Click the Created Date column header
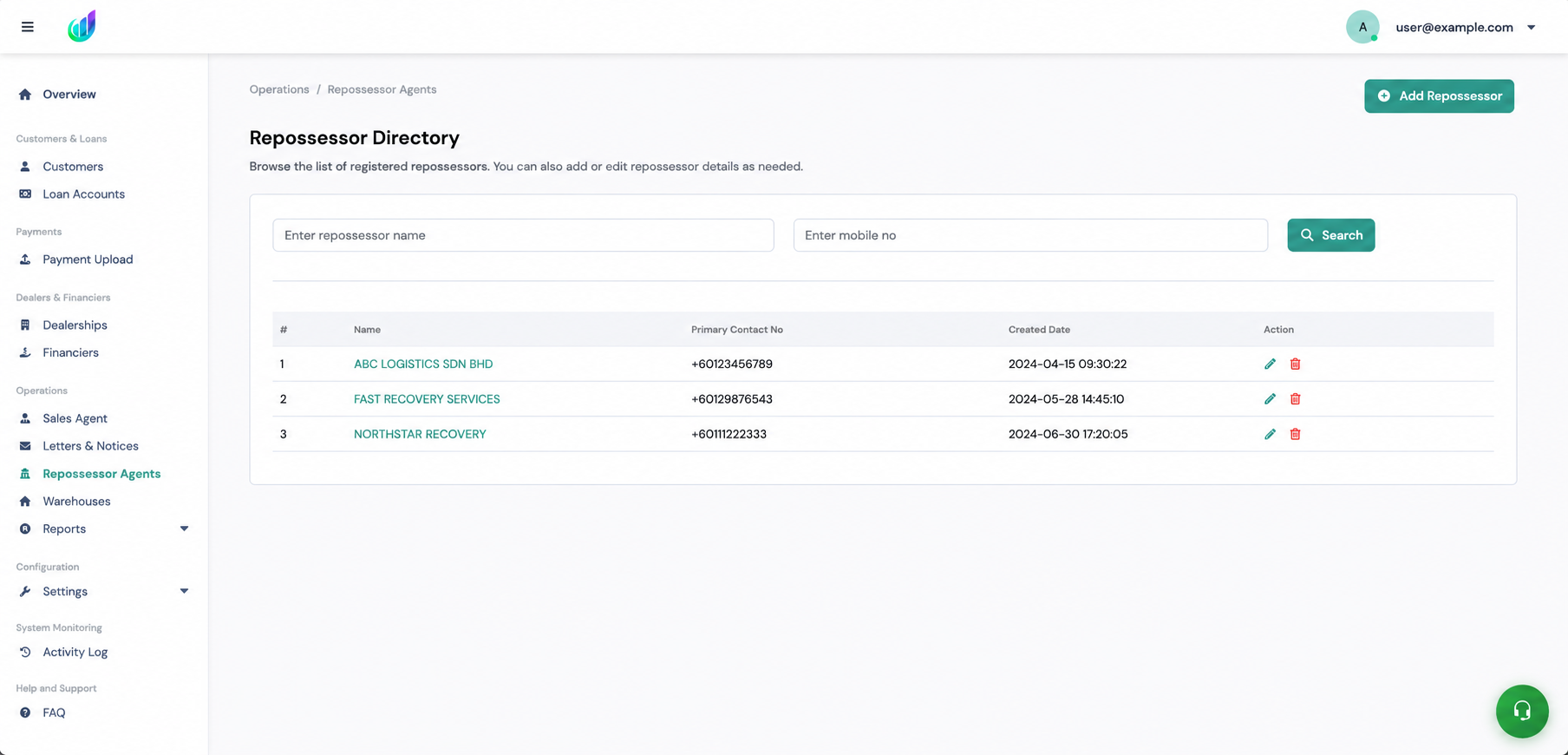Image resolution: width=1568 pixels, height=755 pixels. (x=1039, y=330)
